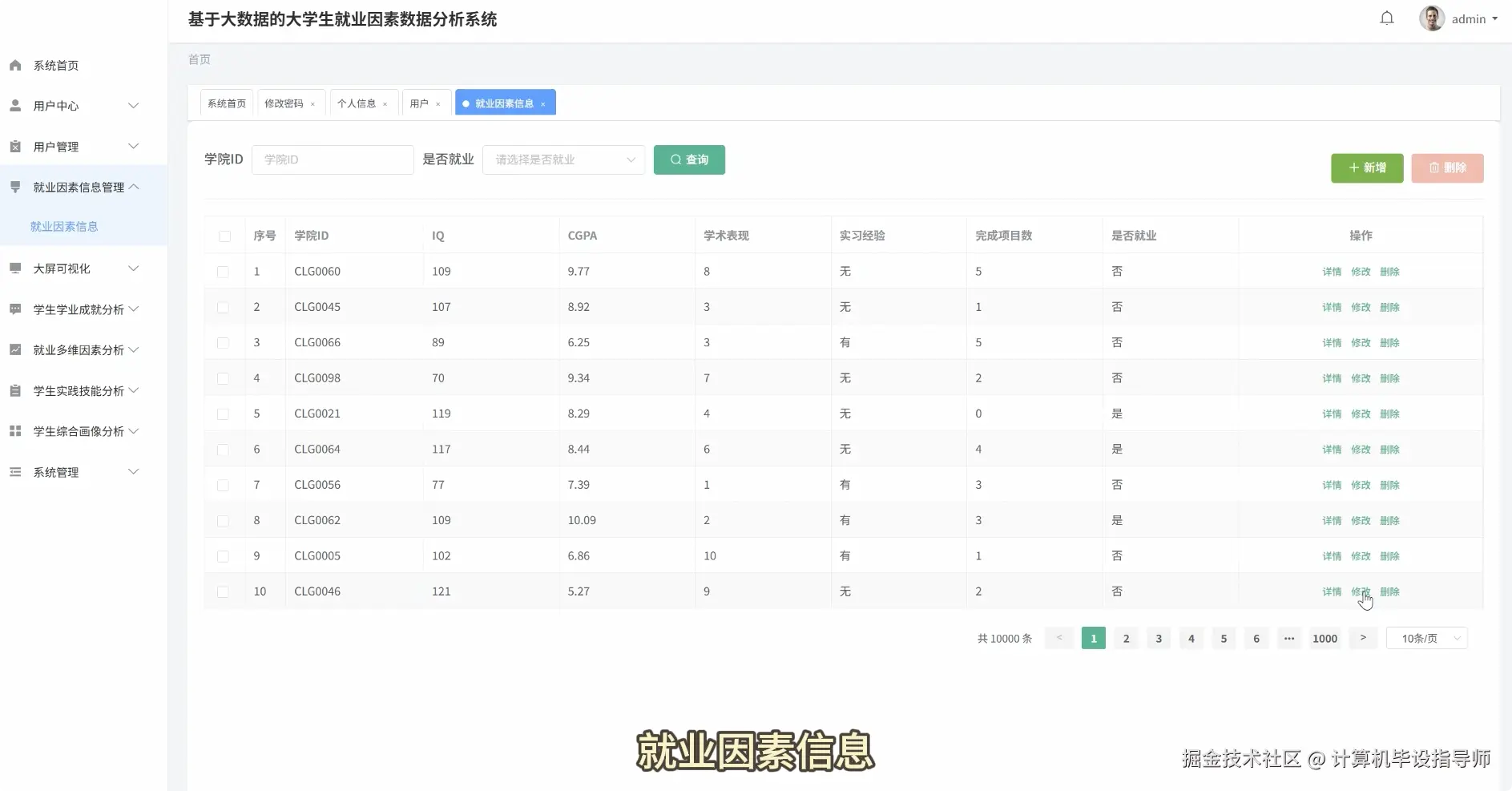
Task: Open the notification bell icon
Action: (1387, 18)
